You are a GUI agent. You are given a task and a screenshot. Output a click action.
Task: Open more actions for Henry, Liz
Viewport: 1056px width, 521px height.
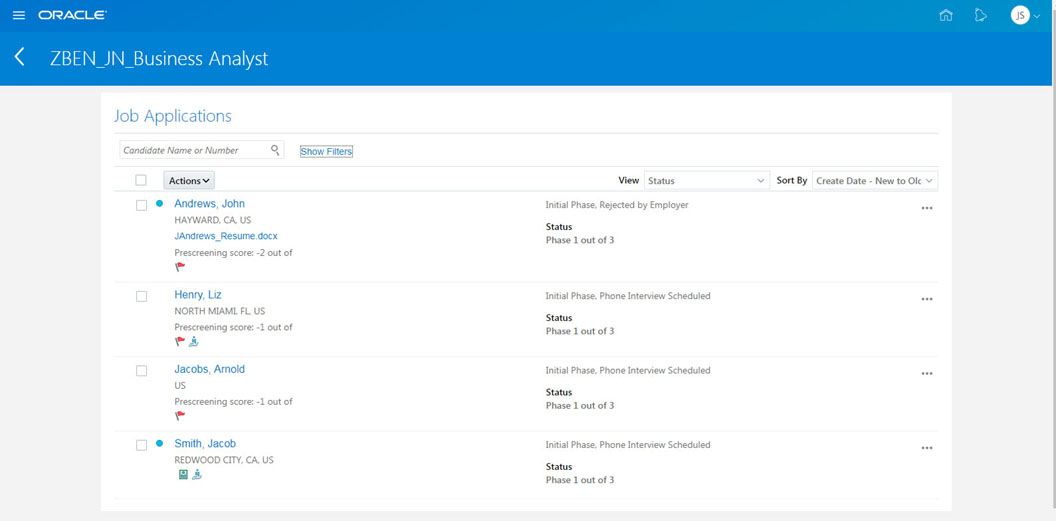click(x=927, y=299)
